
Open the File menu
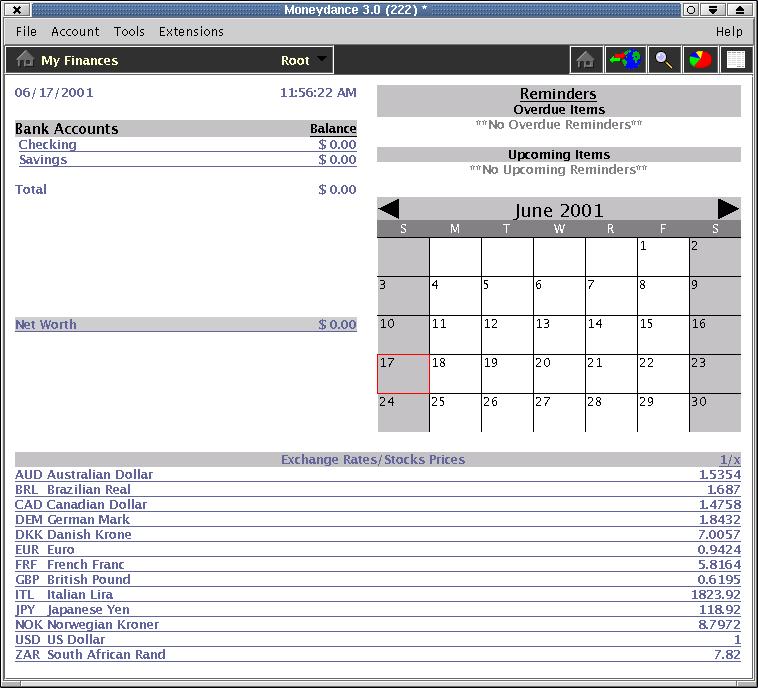point(26,31)
